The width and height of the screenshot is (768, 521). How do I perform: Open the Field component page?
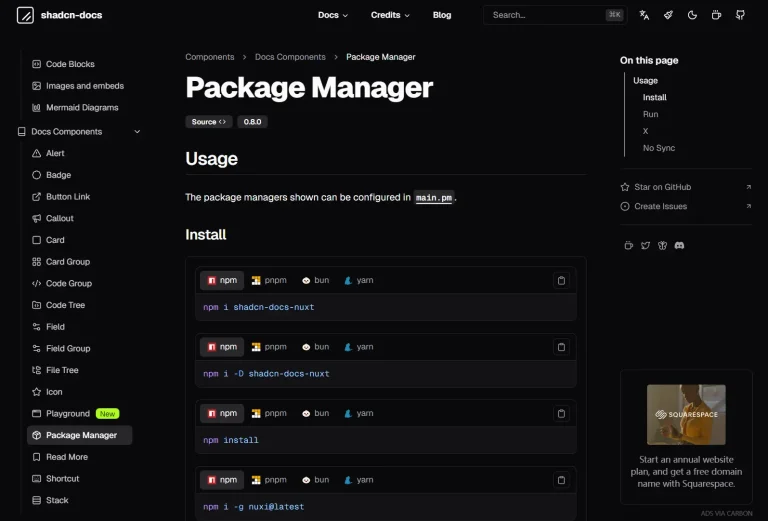coord(48,327)
